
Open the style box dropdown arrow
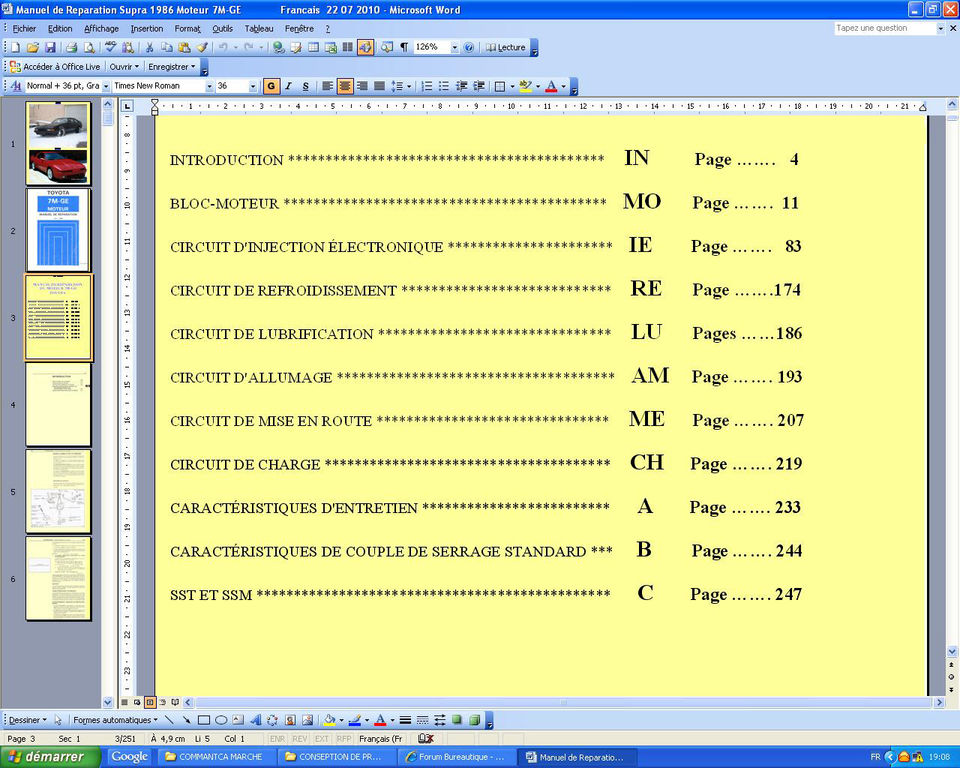point(105,86)
